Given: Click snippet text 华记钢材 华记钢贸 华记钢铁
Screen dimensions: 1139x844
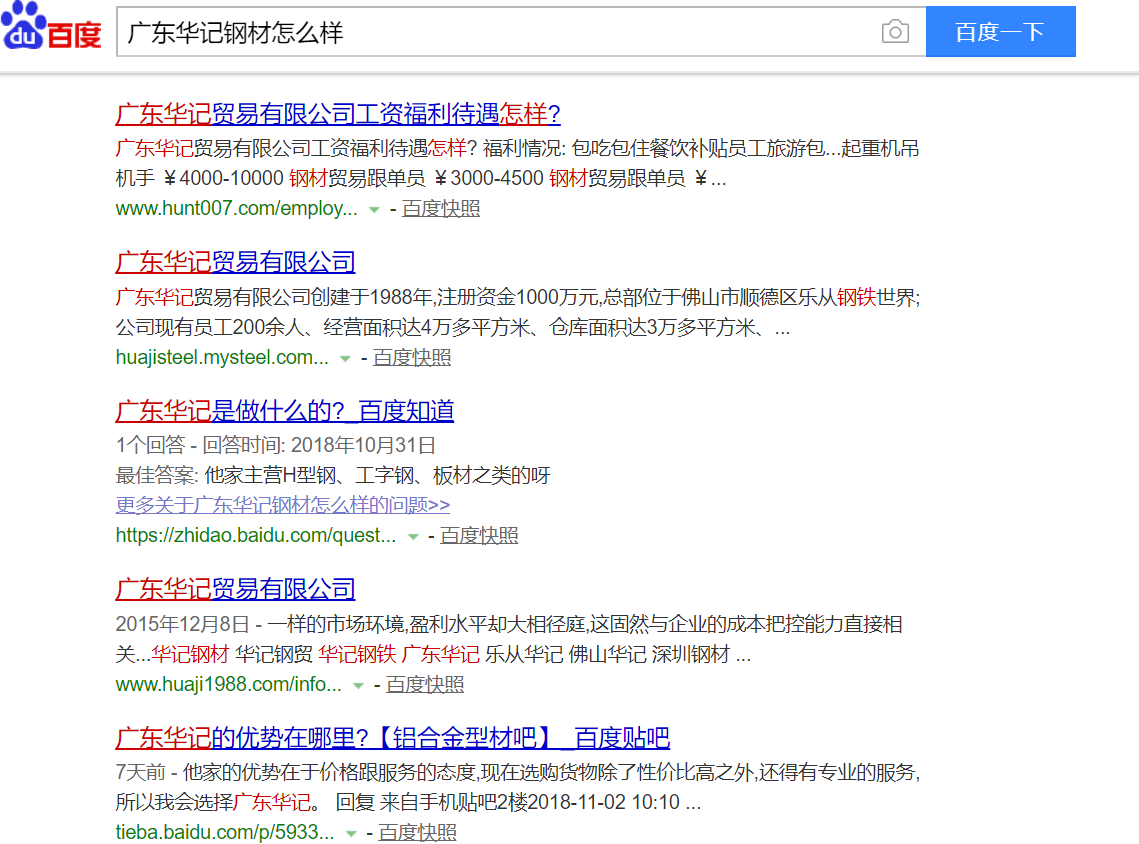Looking at the screenshot, I should (274, 655).
